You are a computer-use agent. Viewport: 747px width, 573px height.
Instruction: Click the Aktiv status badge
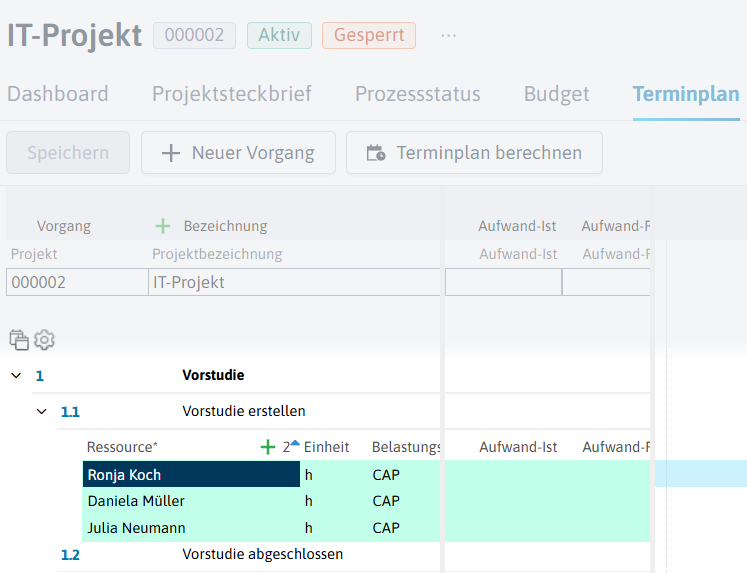[279, 35]
